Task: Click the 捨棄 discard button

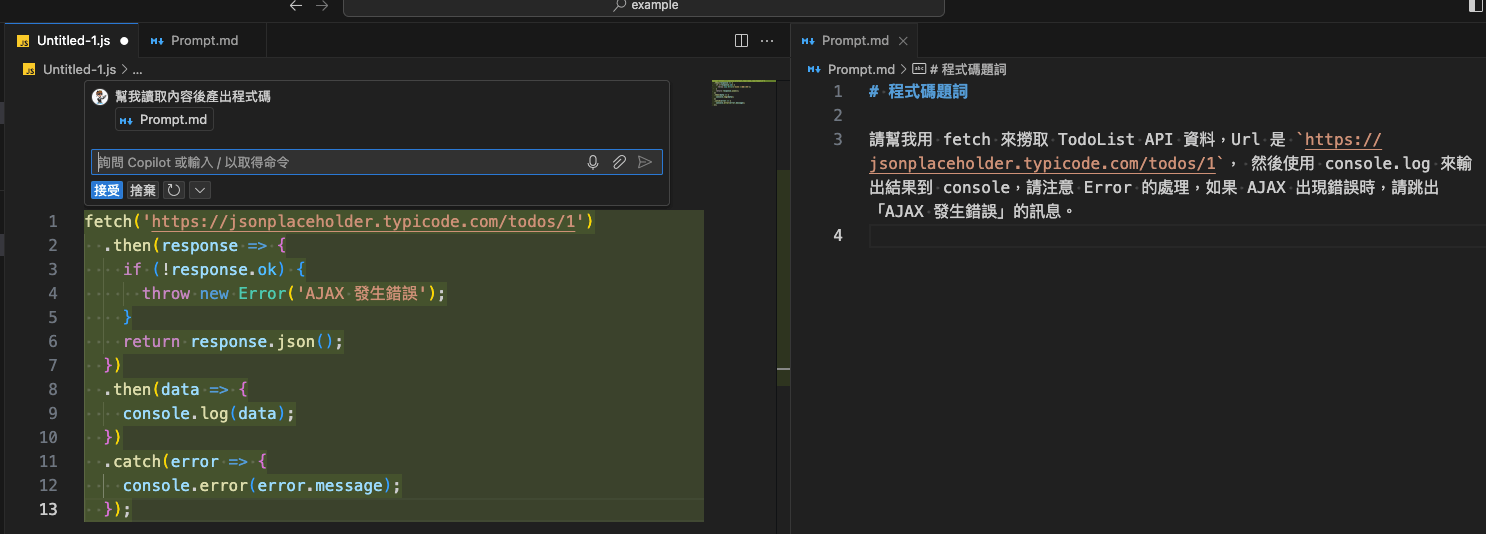Action: pos(143,190)
